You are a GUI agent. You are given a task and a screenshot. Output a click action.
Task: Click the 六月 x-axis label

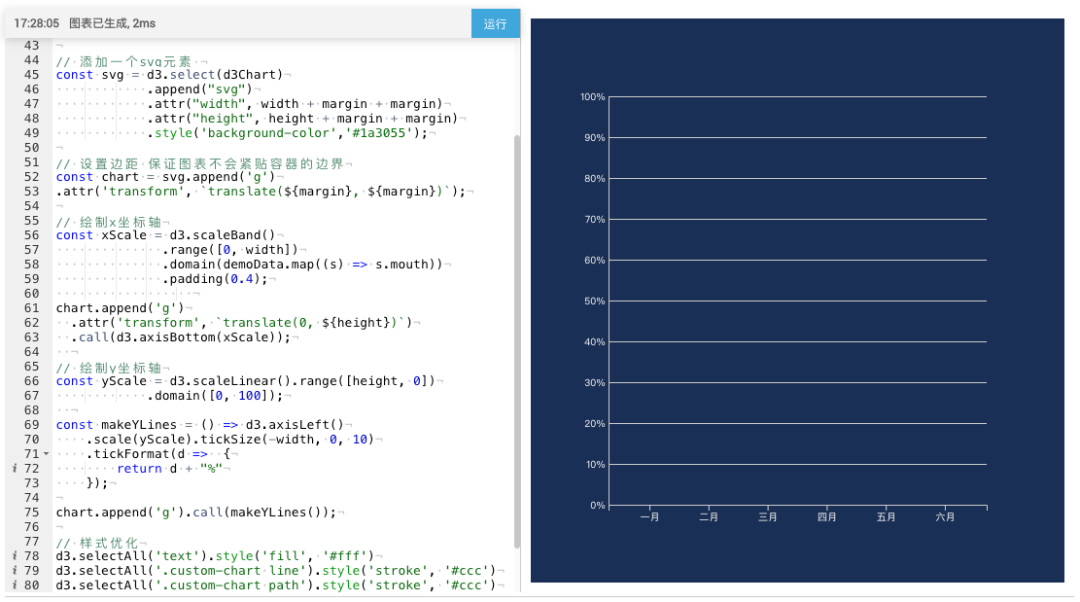945,517
